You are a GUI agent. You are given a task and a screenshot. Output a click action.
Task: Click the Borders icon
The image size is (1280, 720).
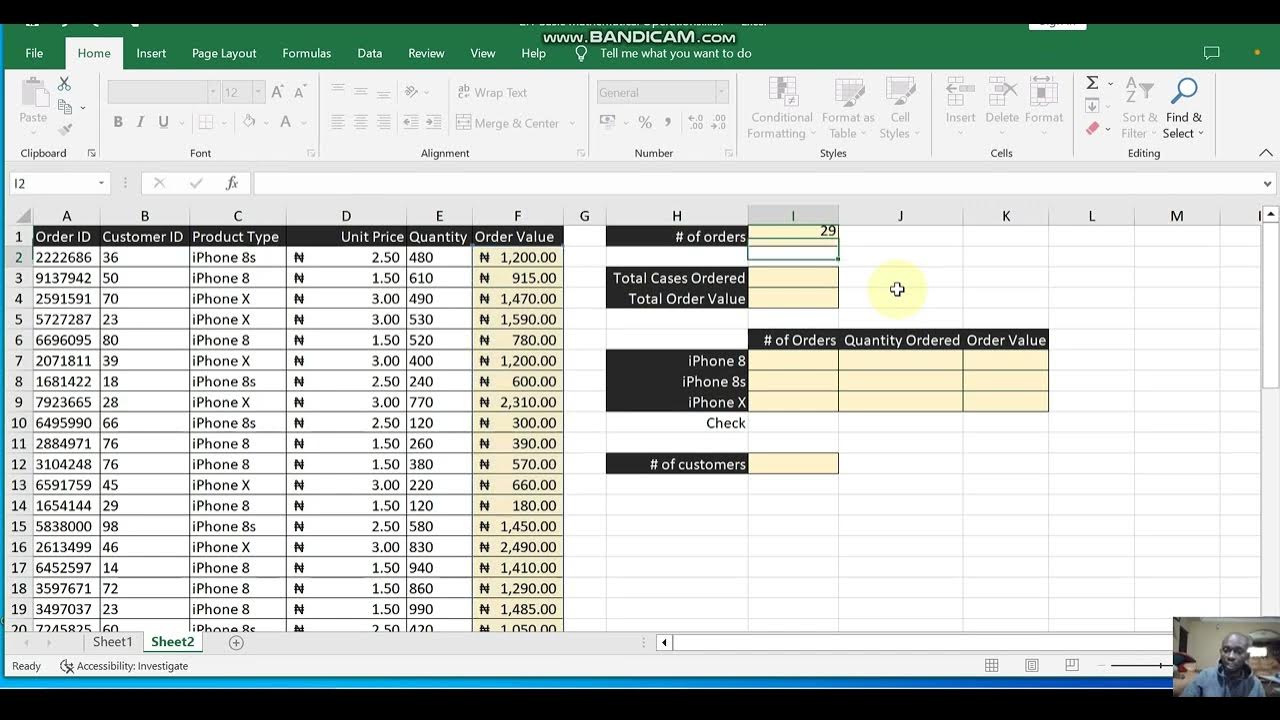(205, 122)
